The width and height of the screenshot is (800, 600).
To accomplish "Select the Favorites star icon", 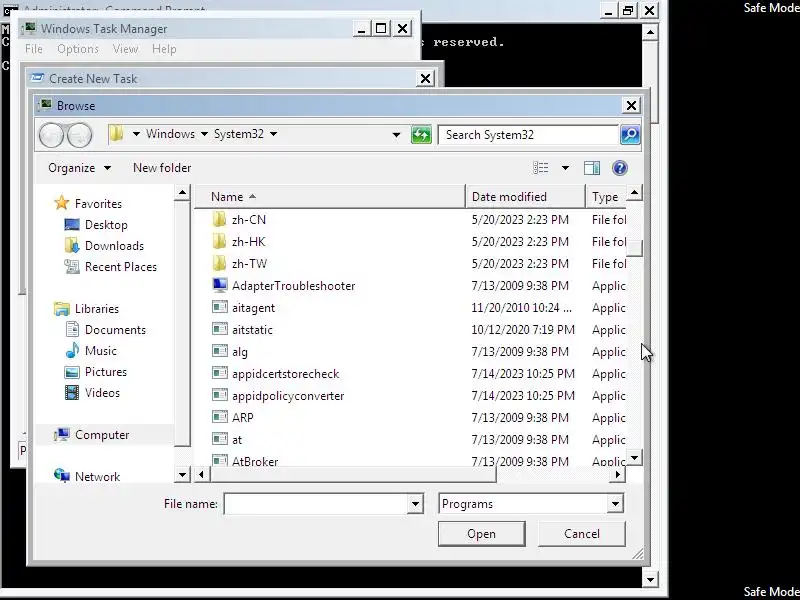I will coord(62,203).
